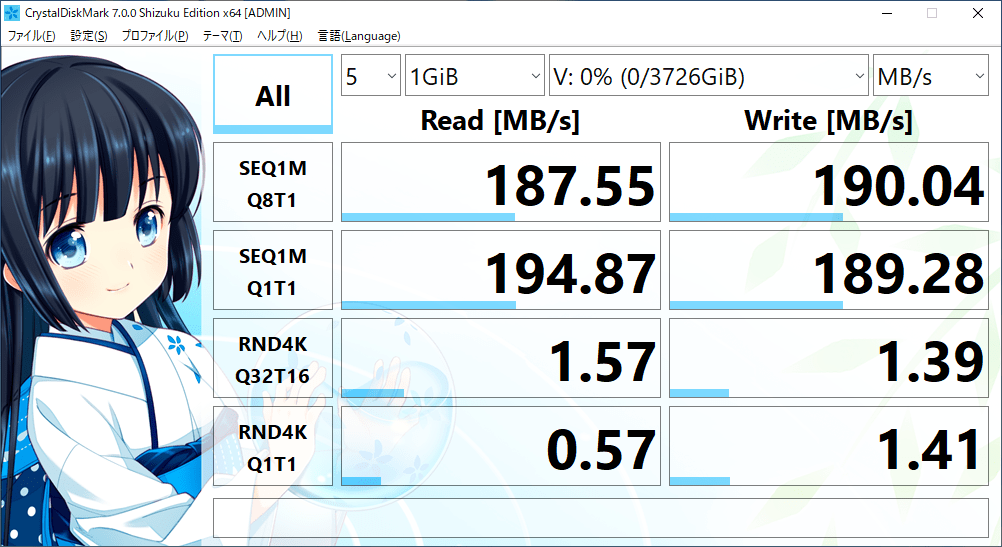1002x547 pixels.
Task: Start all benchmarks with the All button
Action: (273, 94)
